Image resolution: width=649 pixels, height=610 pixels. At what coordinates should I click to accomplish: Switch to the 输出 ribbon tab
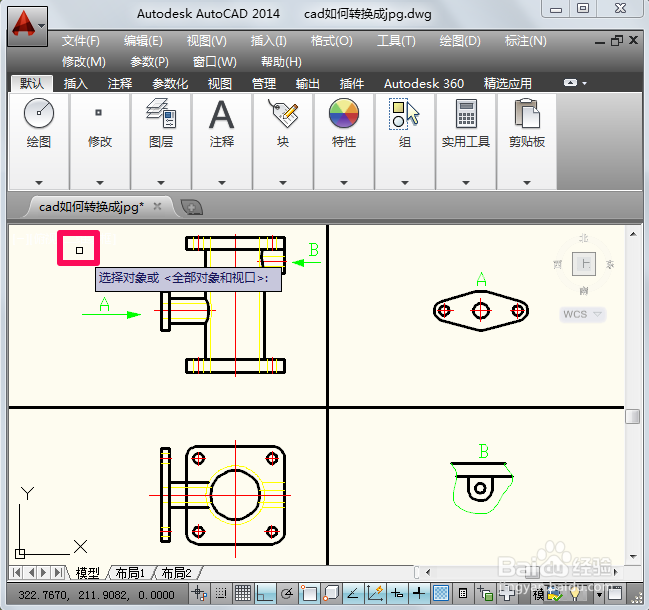(308, 84)
